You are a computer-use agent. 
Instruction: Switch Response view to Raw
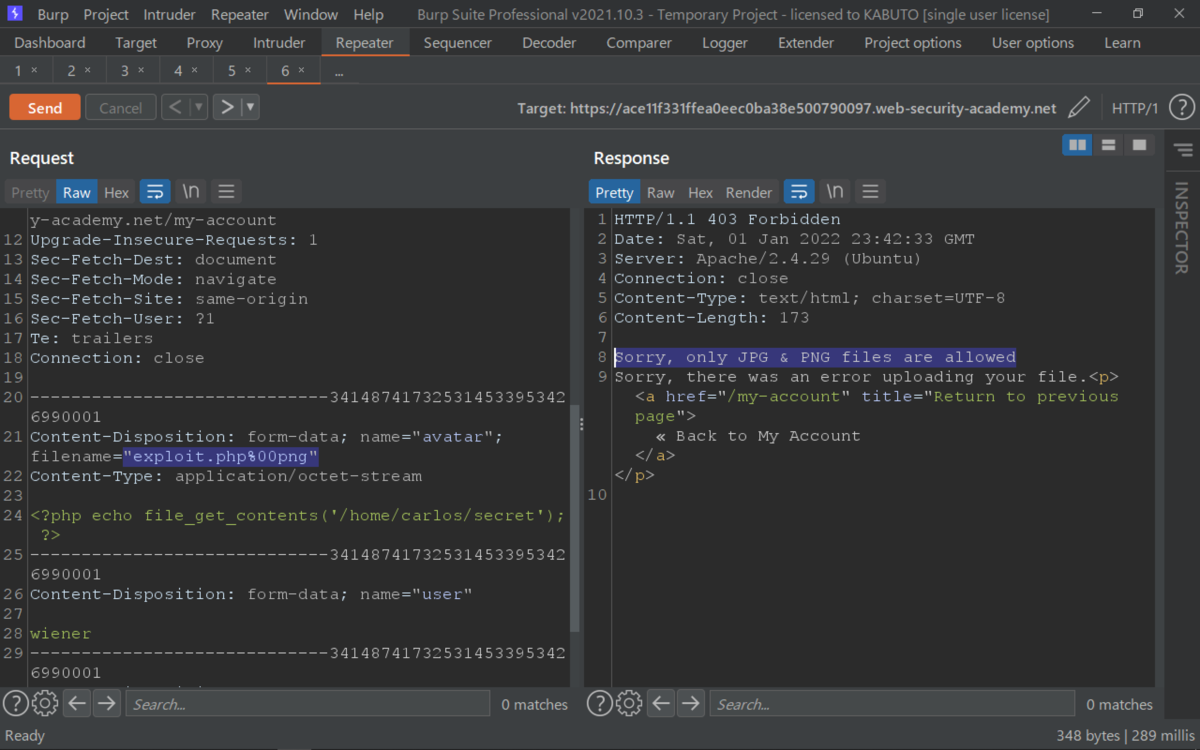[x=661, y=192]
